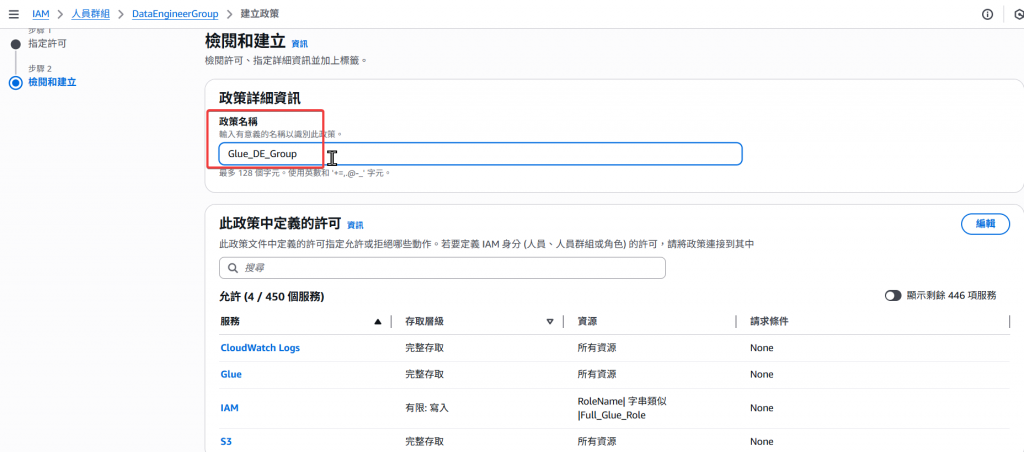The width and height of the screenshot is (1024, 452).
Task: Click 有限: 寫入 access level cell
Action: [x=427, y=408]
